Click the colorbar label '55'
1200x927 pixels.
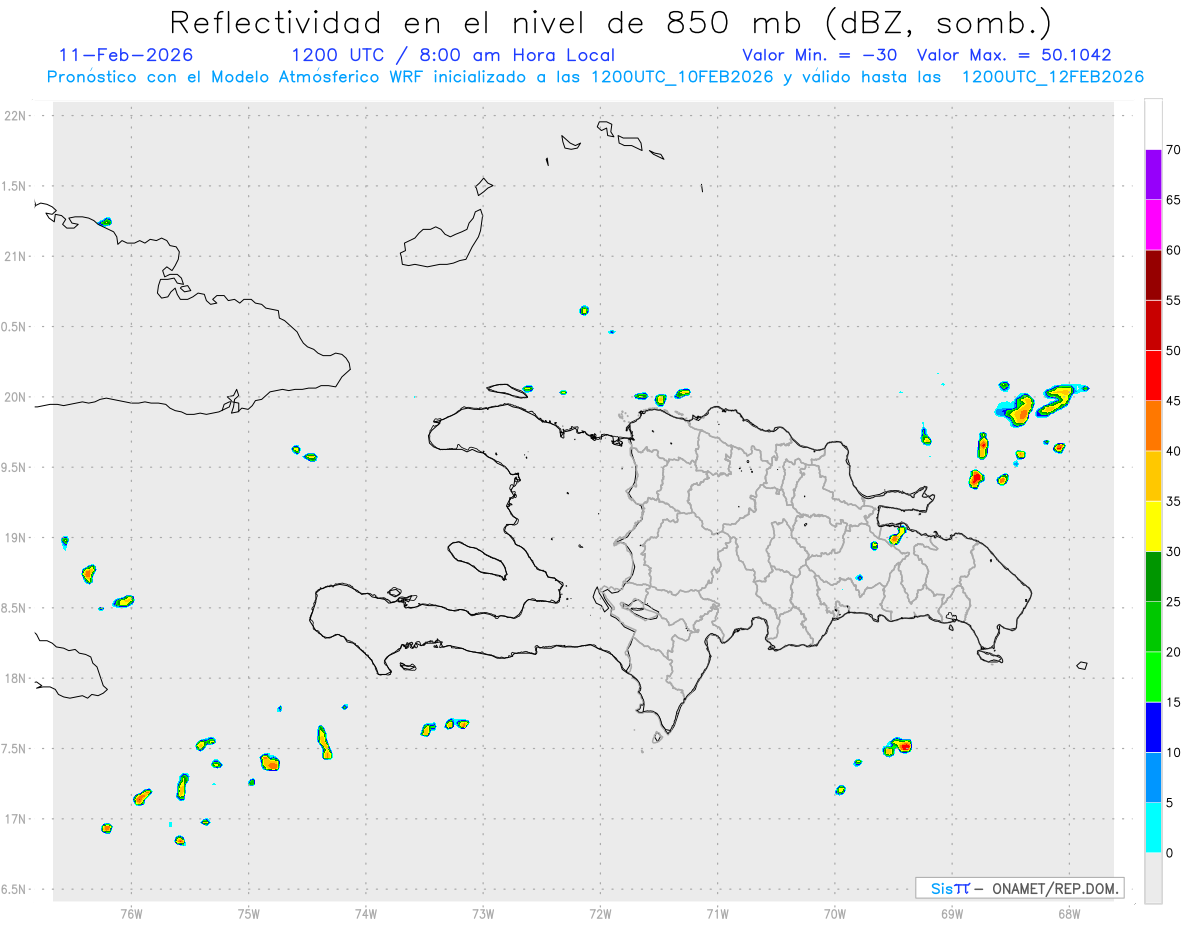point(1173,300)
